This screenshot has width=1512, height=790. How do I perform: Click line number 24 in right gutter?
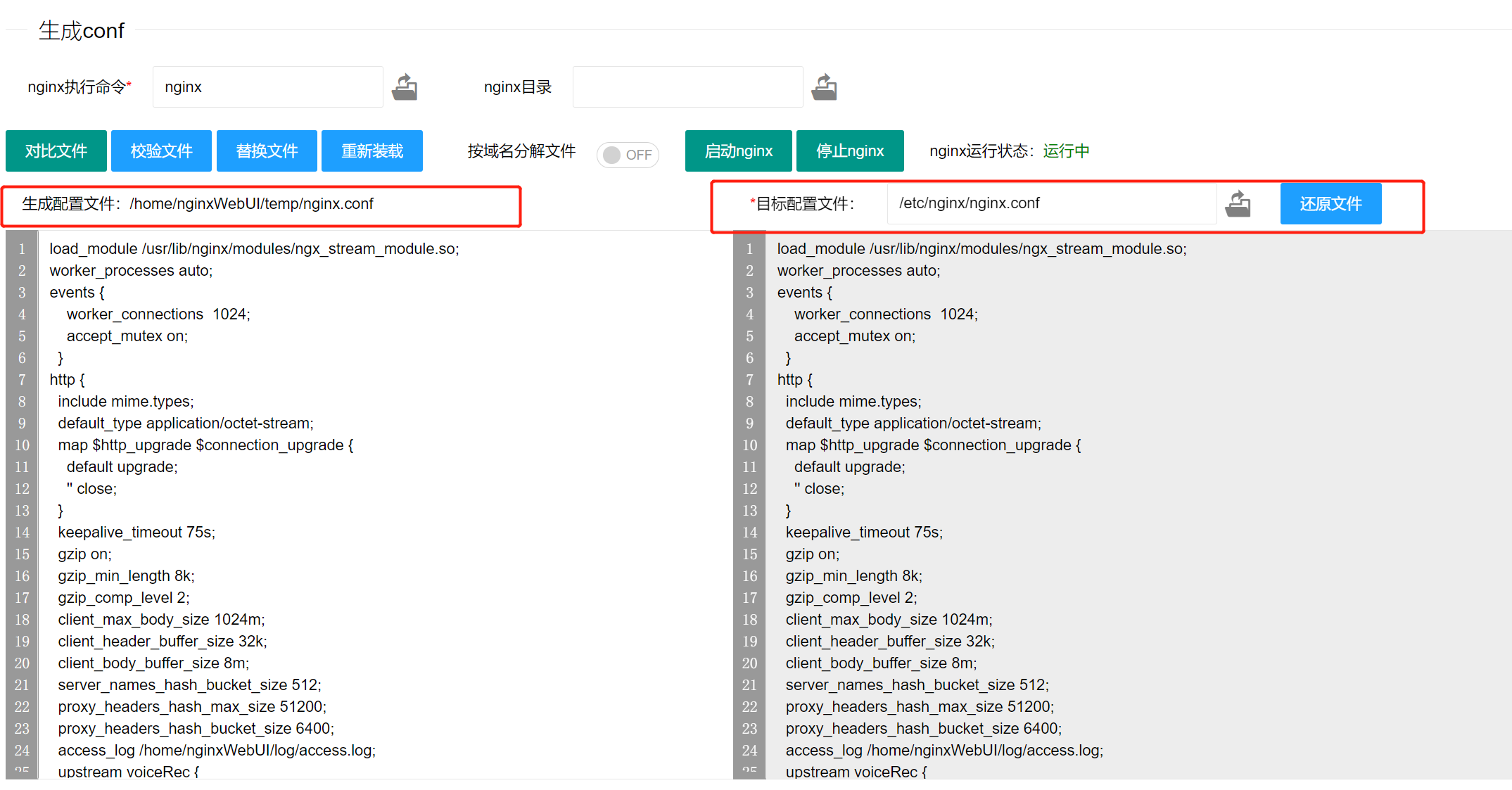tap(749, 751)
